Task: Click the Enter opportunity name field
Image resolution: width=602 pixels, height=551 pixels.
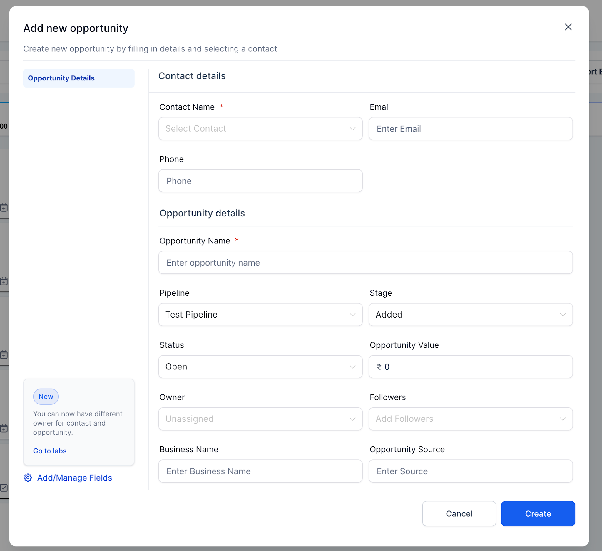Action: pyautogui.click(x=366, y=263)
